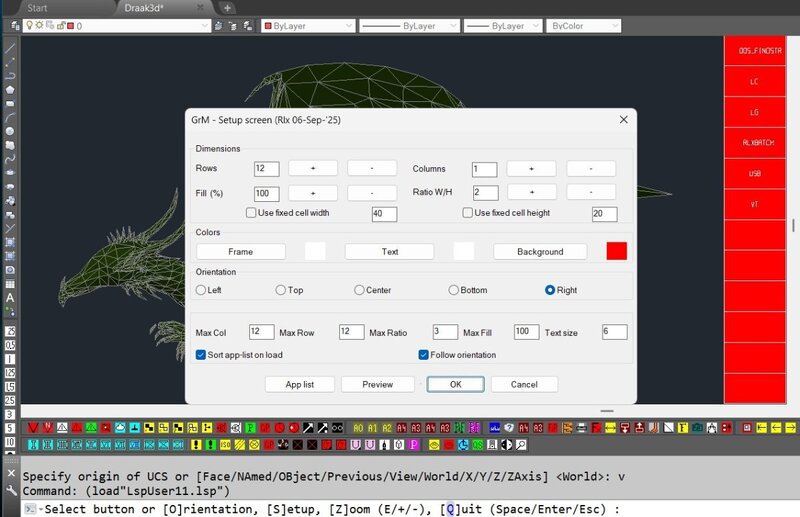The image size is (800, 517).
Task: Open the App list button
Action: click(x=299, y=384)
